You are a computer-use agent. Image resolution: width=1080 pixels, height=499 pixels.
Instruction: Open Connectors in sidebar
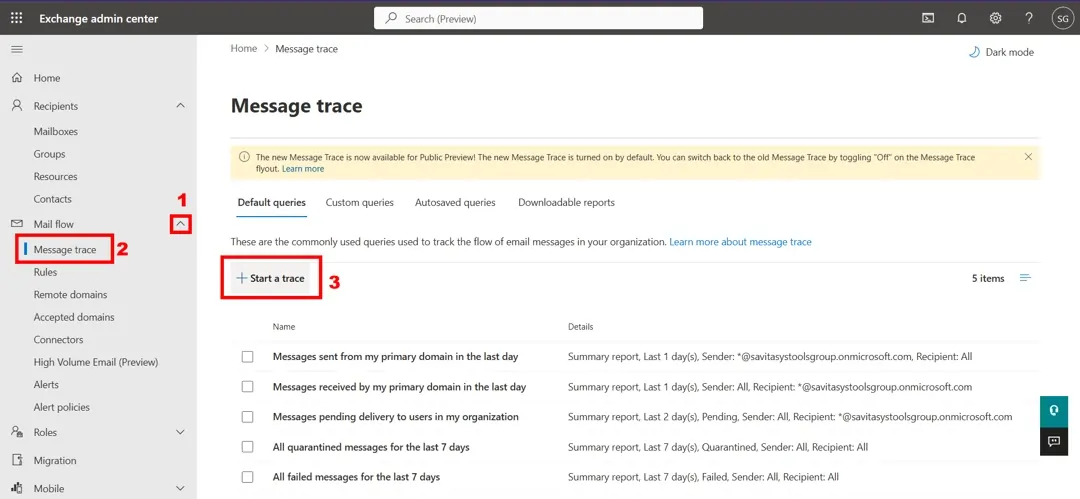(x=59, y=340)
